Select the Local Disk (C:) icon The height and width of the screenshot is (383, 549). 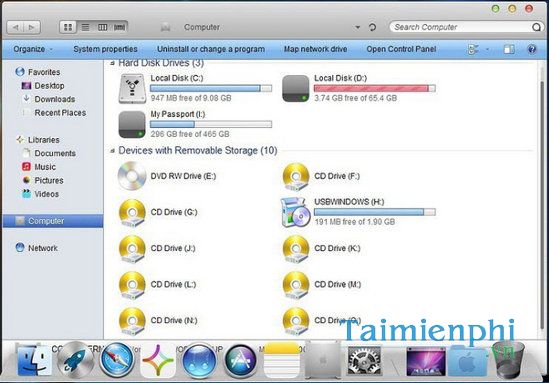132,89
